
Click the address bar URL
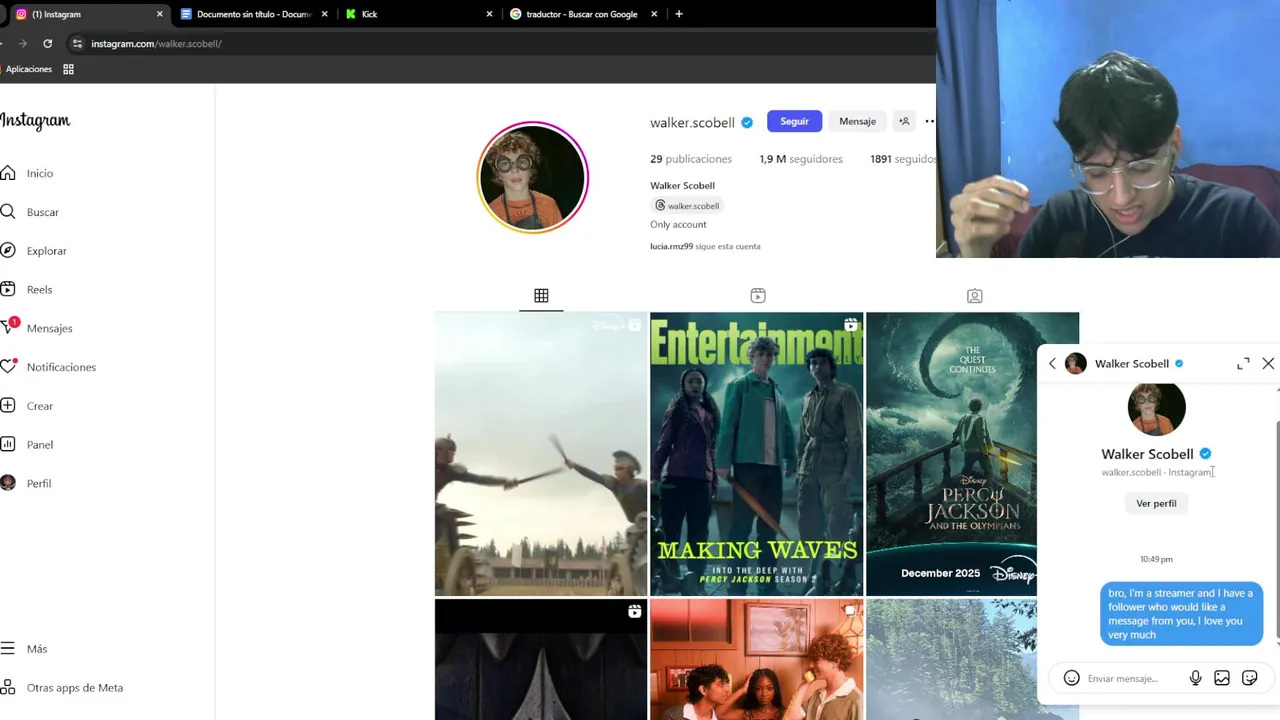pos(156,44)
